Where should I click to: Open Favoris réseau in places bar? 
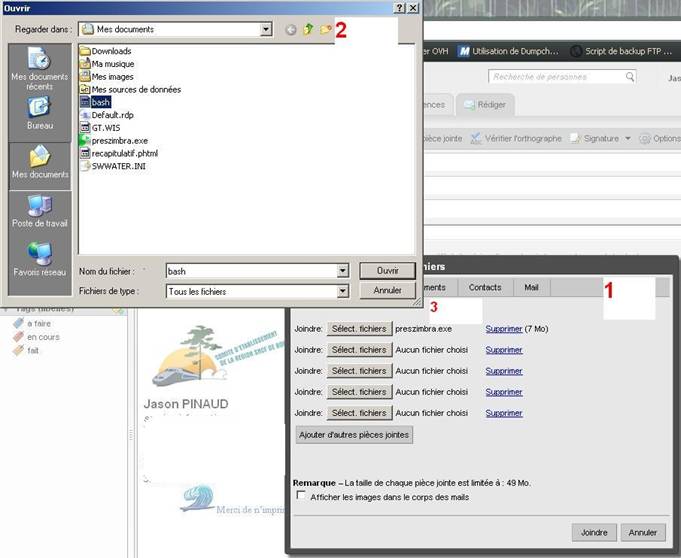click(40, 260)
